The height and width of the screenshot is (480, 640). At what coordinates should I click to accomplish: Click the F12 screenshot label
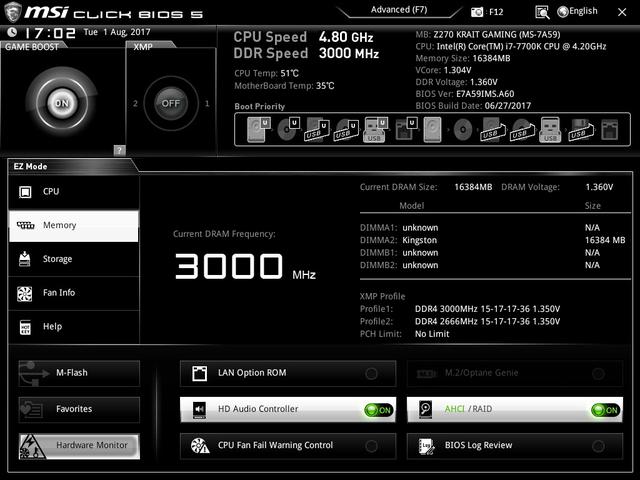pyautogui.click(x=496, y=12)
